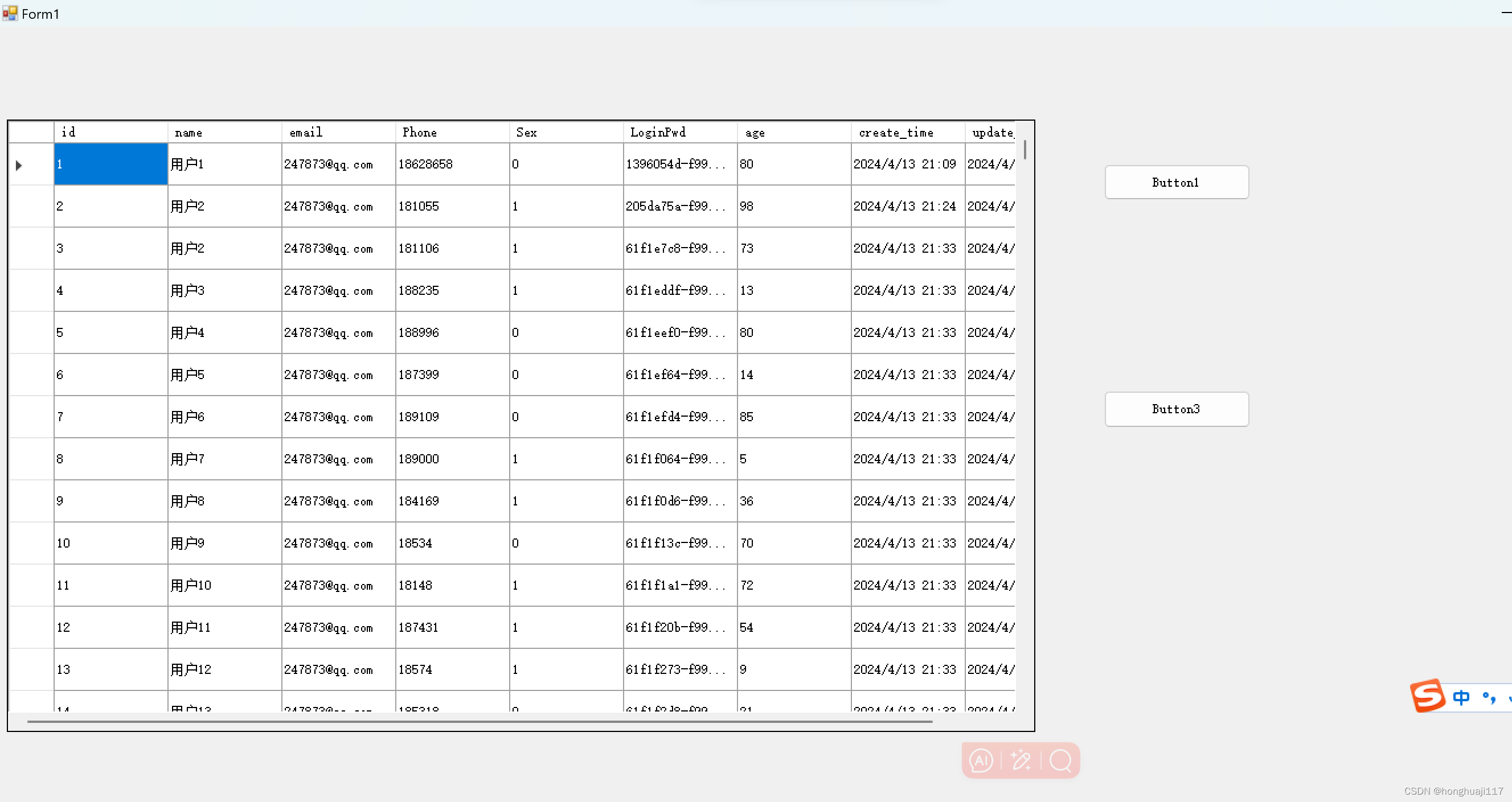
Task: Click the name column header
Action: point(223,132)
